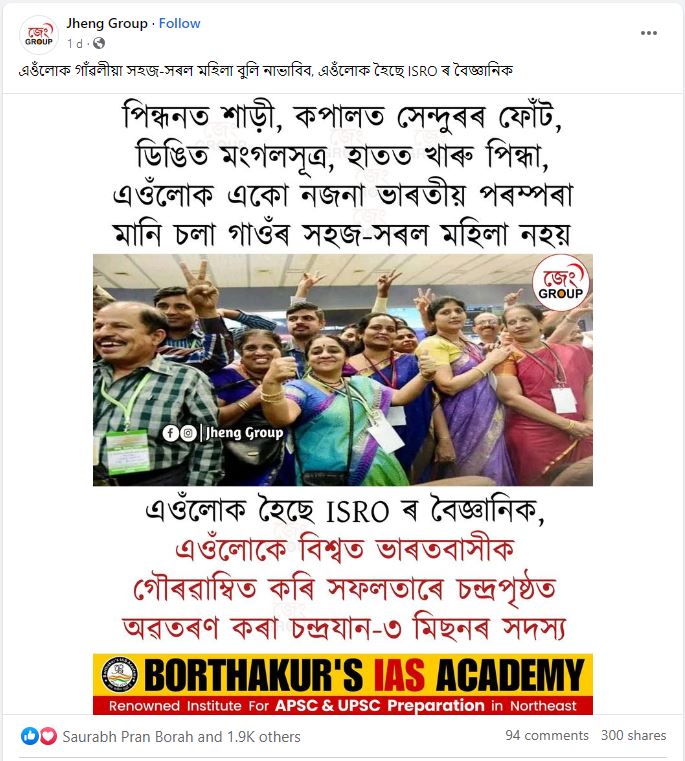Screen dimensions: 685x761
Task: Open the Jheng Group profile picture
Action: click(38, 35)
